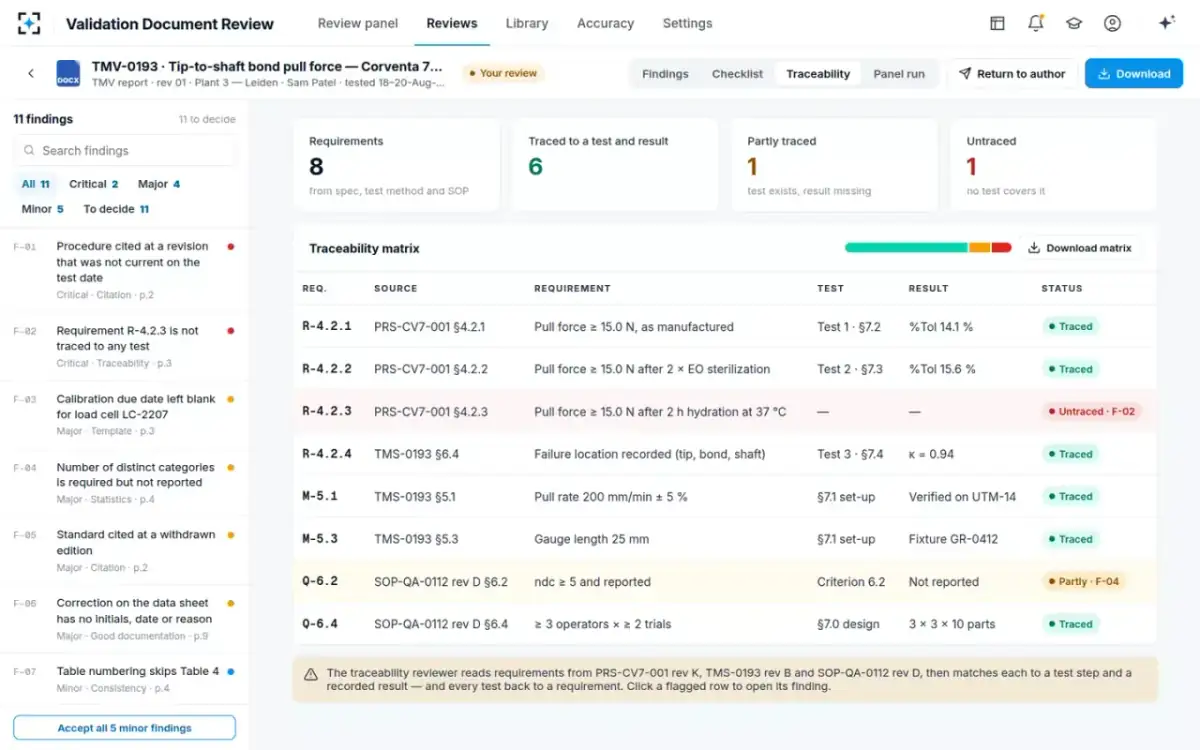1200x750 pixels.
Task: Click the blue Download button
Action: (x=1134, y=74)
